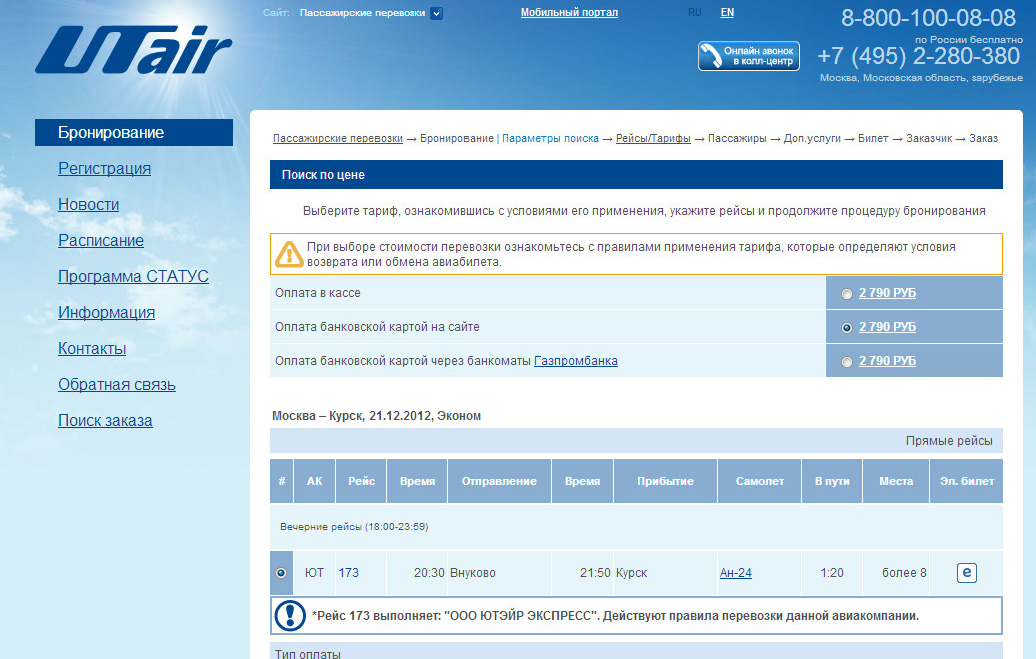Click the electronic ticket 'e' icon
The height and width of the screenshot is (659, 1036).
967,572
